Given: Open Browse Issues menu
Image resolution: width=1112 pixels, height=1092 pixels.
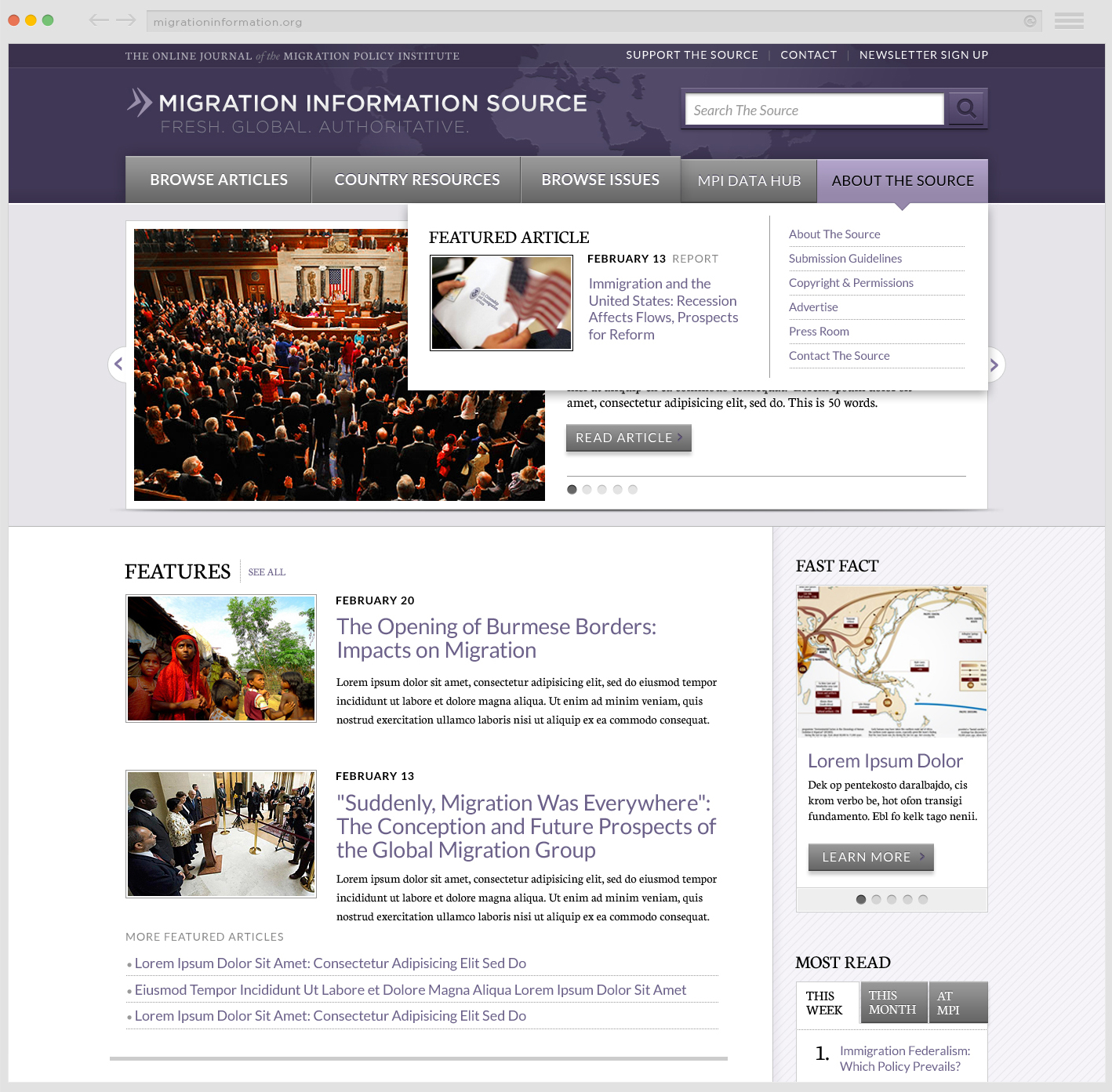Looking at the screenshot, I should point(600,180).
